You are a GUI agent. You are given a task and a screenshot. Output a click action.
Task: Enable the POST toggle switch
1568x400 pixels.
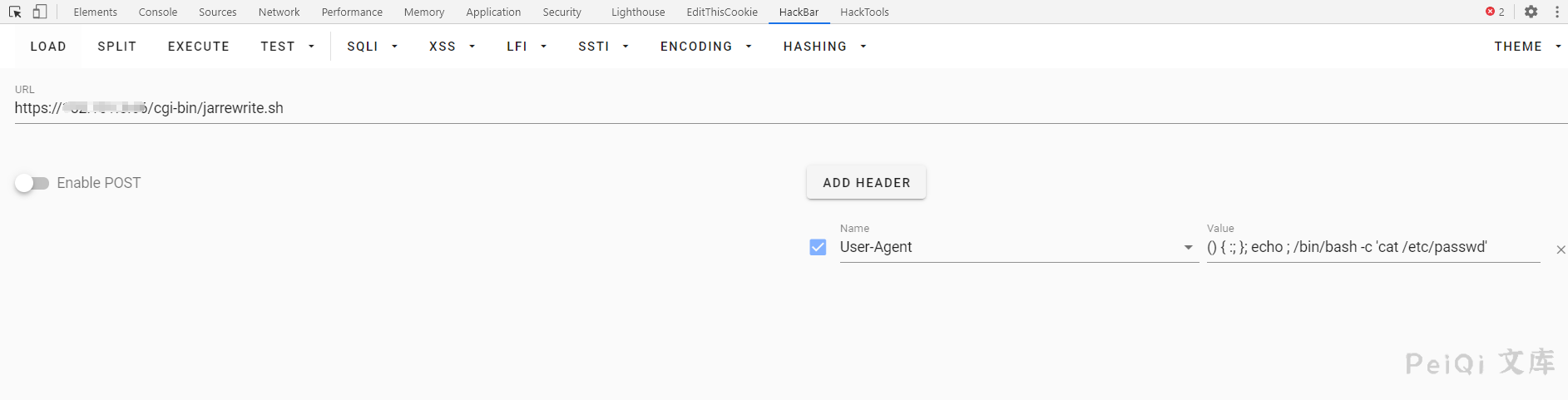(x=32, y=183)
